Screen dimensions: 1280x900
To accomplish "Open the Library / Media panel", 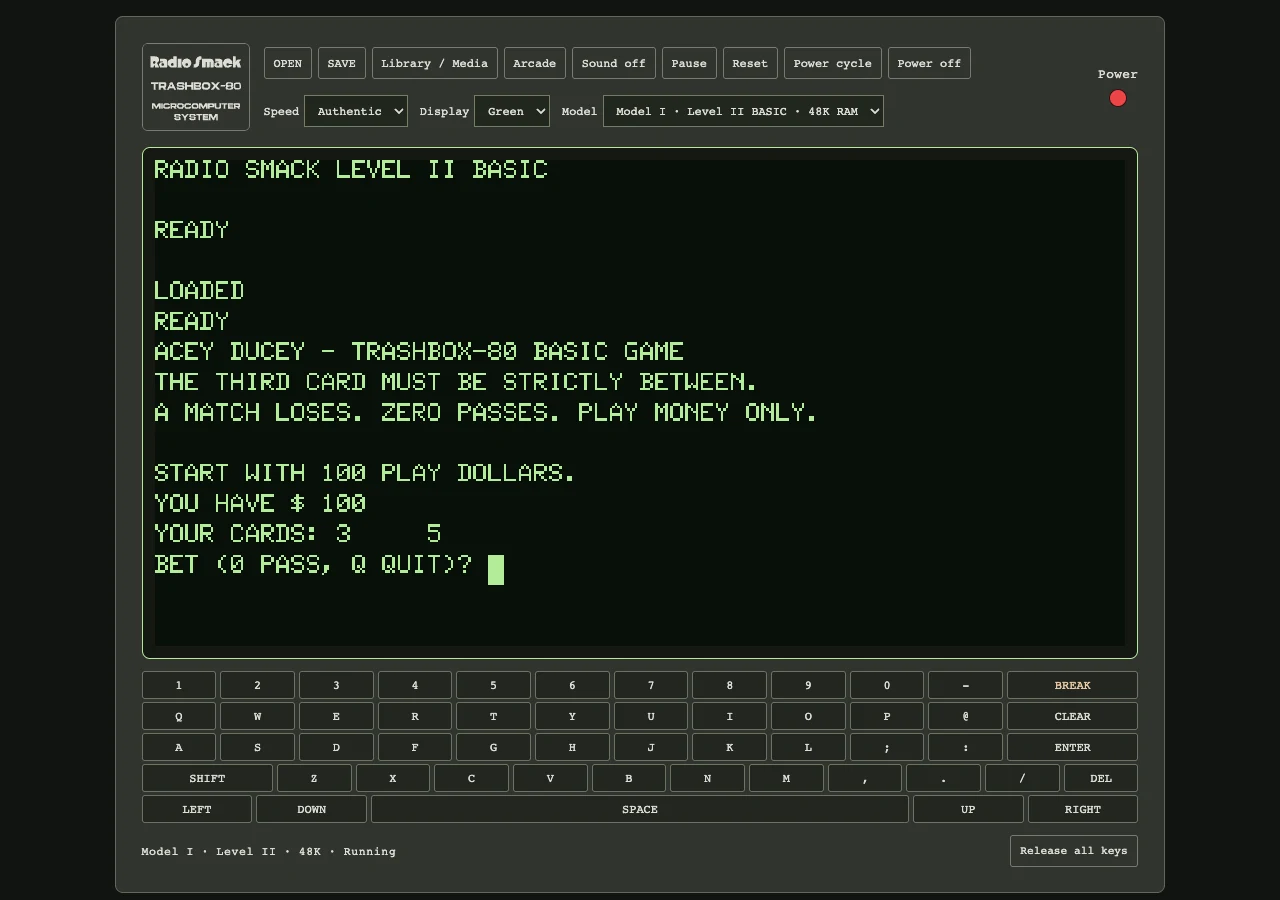I will point(435,63).
